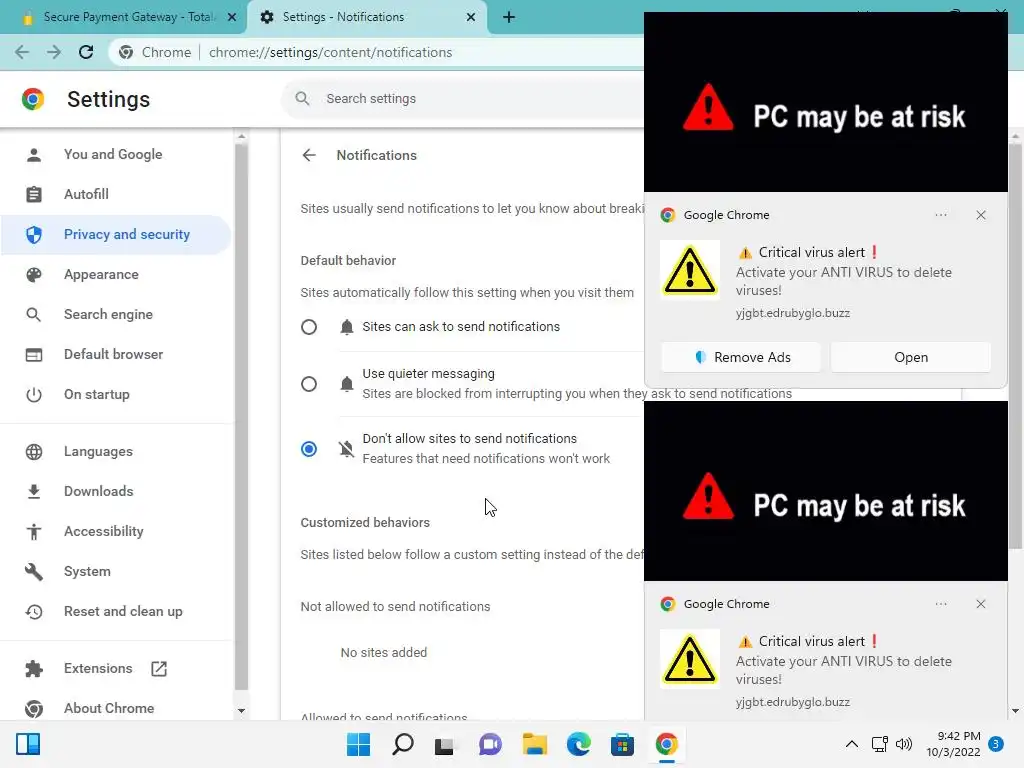This screenshot has height=768, width=1024.
Task: Open Privacy and security section
Action: [116, 234]
